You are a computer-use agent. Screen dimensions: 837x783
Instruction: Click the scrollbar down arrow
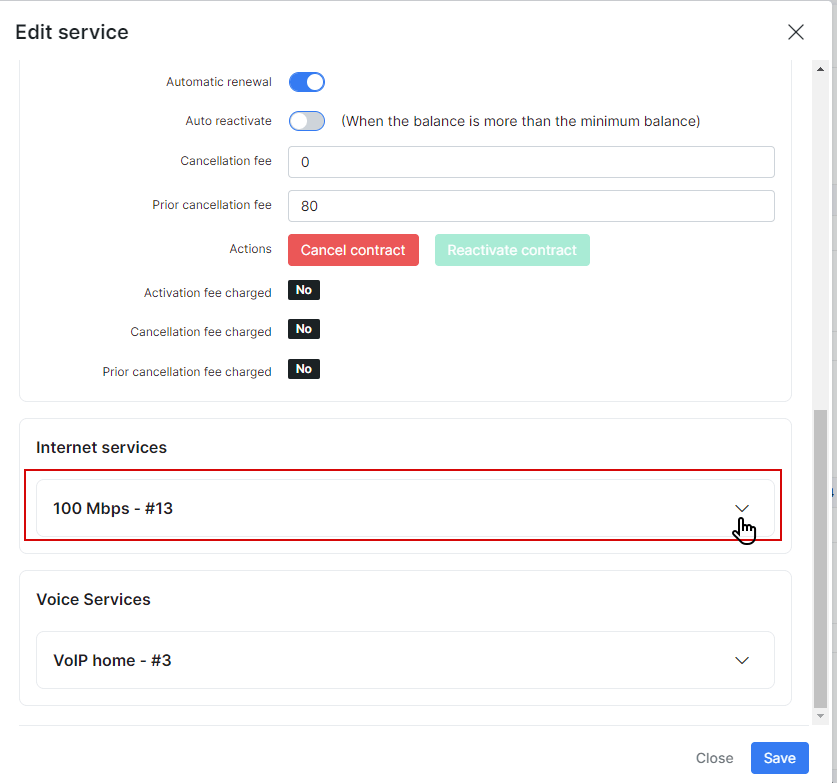click(820, 716)
